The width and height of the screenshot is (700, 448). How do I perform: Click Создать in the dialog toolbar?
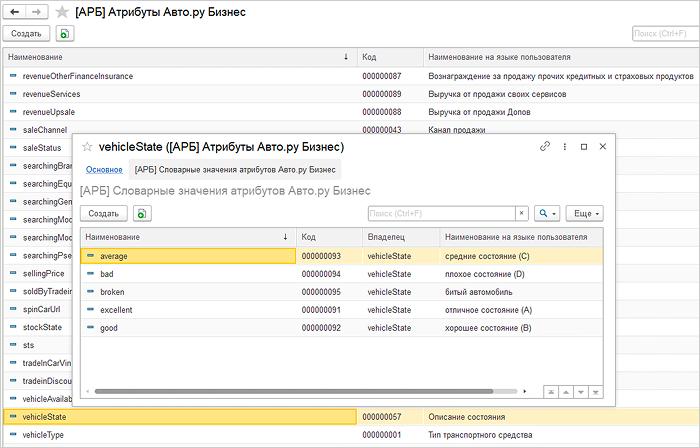(104, 213)
